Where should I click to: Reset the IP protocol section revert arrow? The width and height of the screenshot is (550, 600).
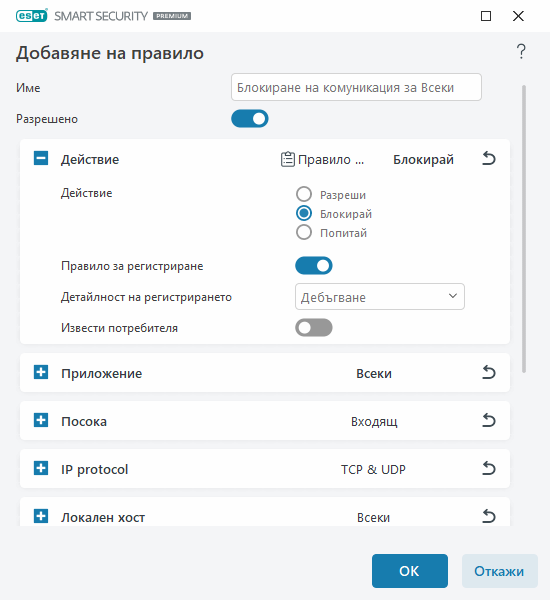point(489,468)
